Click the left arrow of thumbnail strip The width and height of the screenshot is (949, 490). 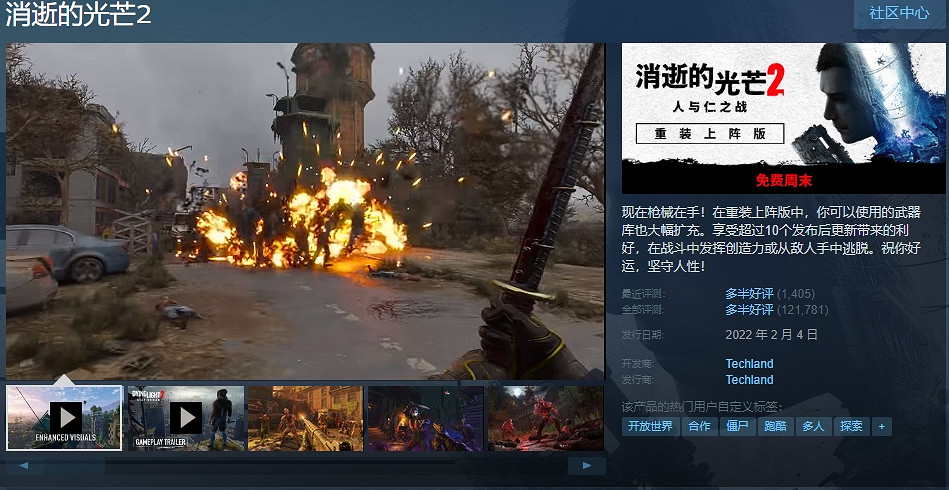[25, 466]
